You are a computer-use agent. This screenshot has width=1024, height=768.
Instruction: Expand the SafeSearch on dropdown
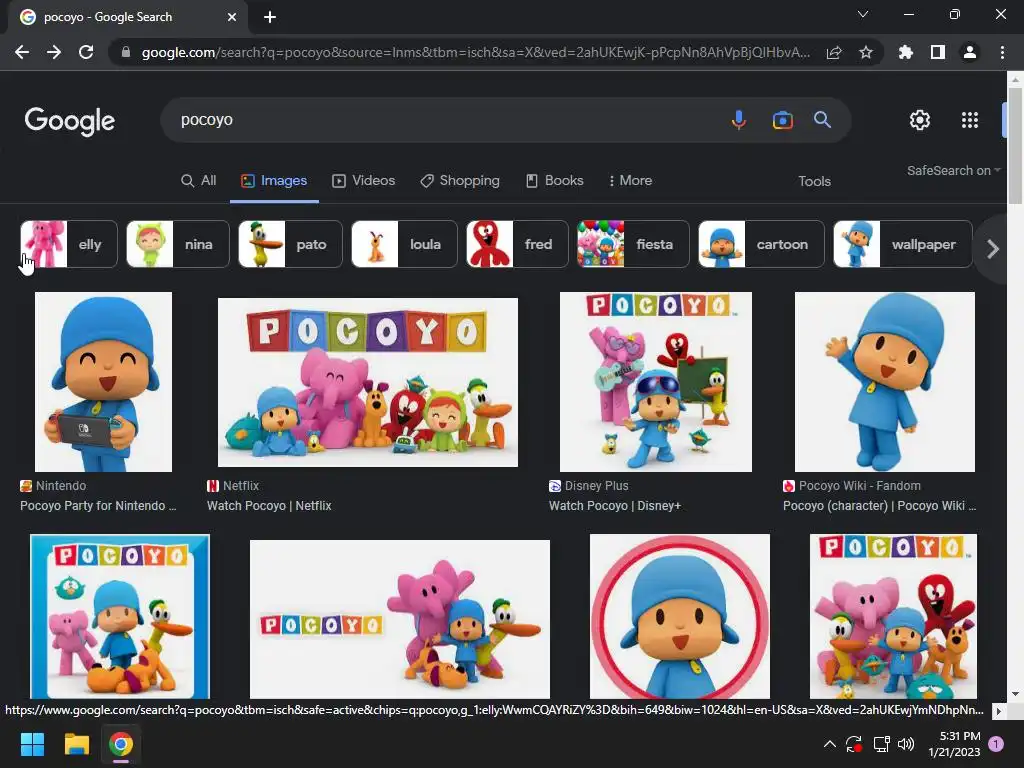point(953,170)
